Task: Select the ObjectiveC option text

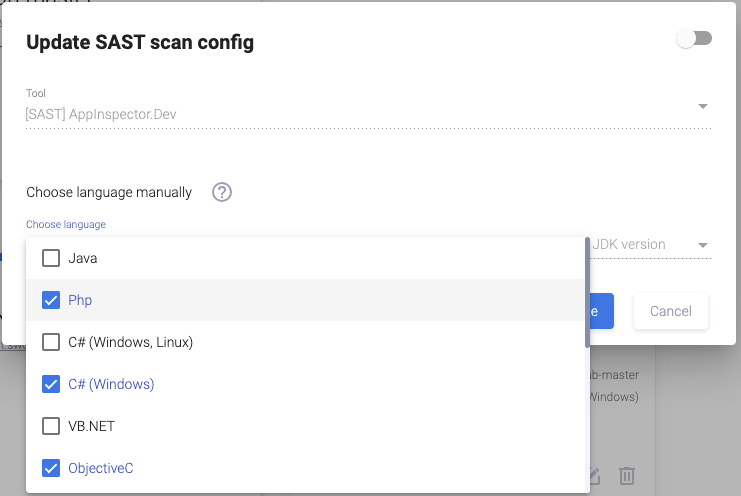Action: click(101, 468)
